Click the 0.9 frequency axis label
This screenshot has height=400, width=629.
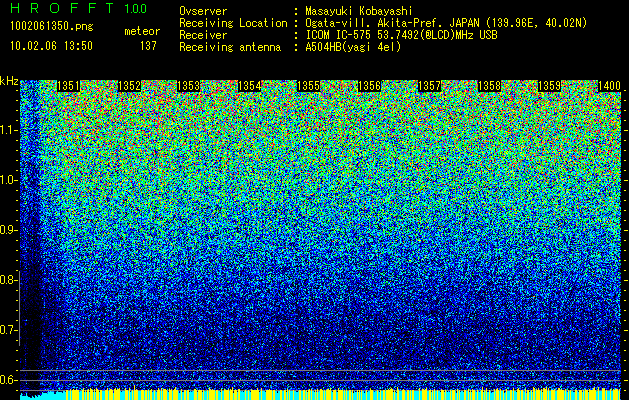click(x=8, y=230)
